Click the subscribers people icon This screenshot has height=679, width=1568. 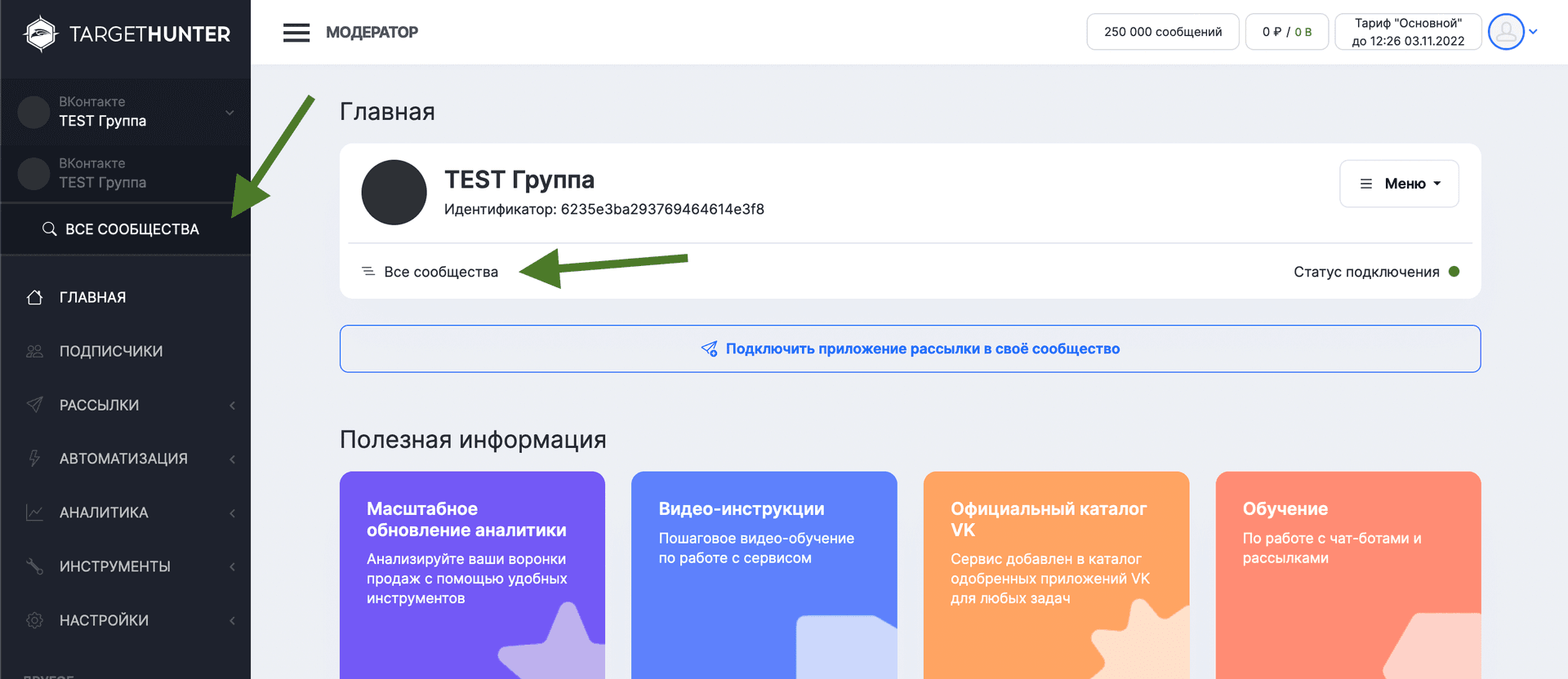pyautogui.click(x=34, y=351)
